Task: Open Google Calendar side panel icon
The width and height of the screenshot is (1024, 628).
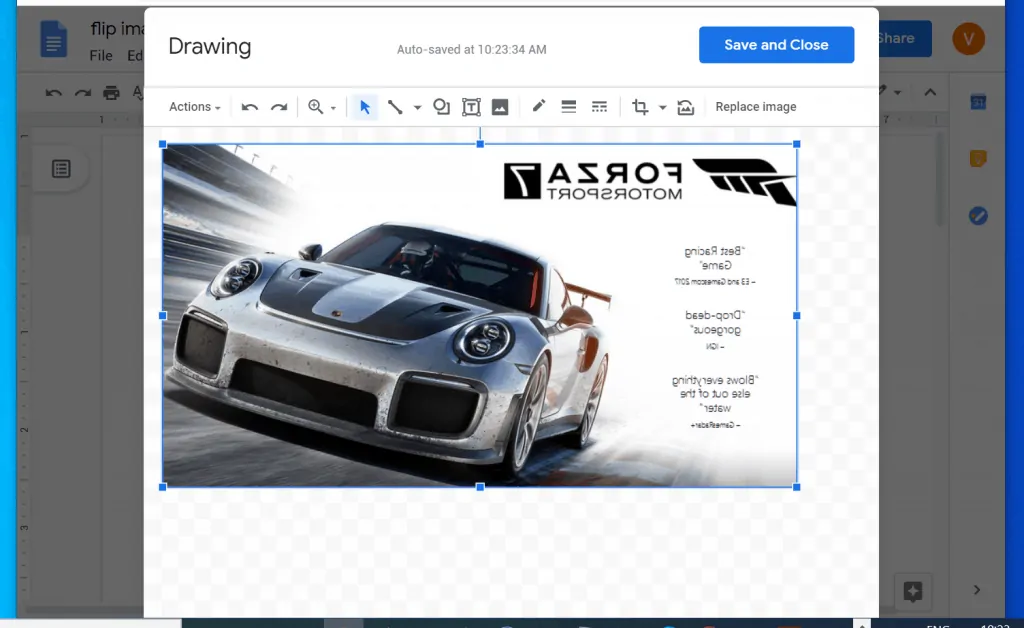Action: pos(978,102)
